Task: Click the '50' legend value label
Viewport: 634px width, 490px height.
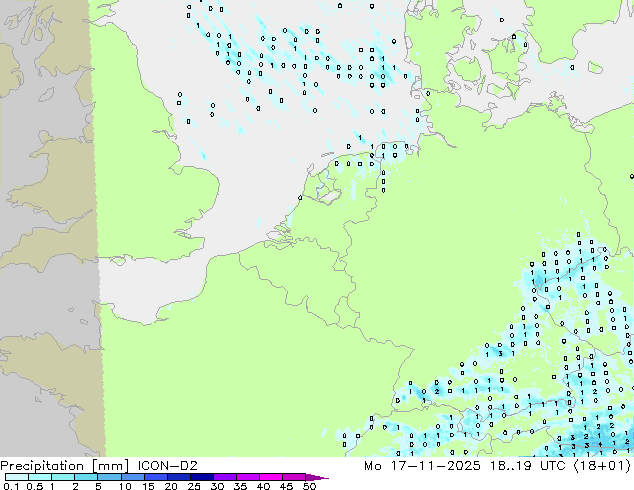Action: [309, 486]
